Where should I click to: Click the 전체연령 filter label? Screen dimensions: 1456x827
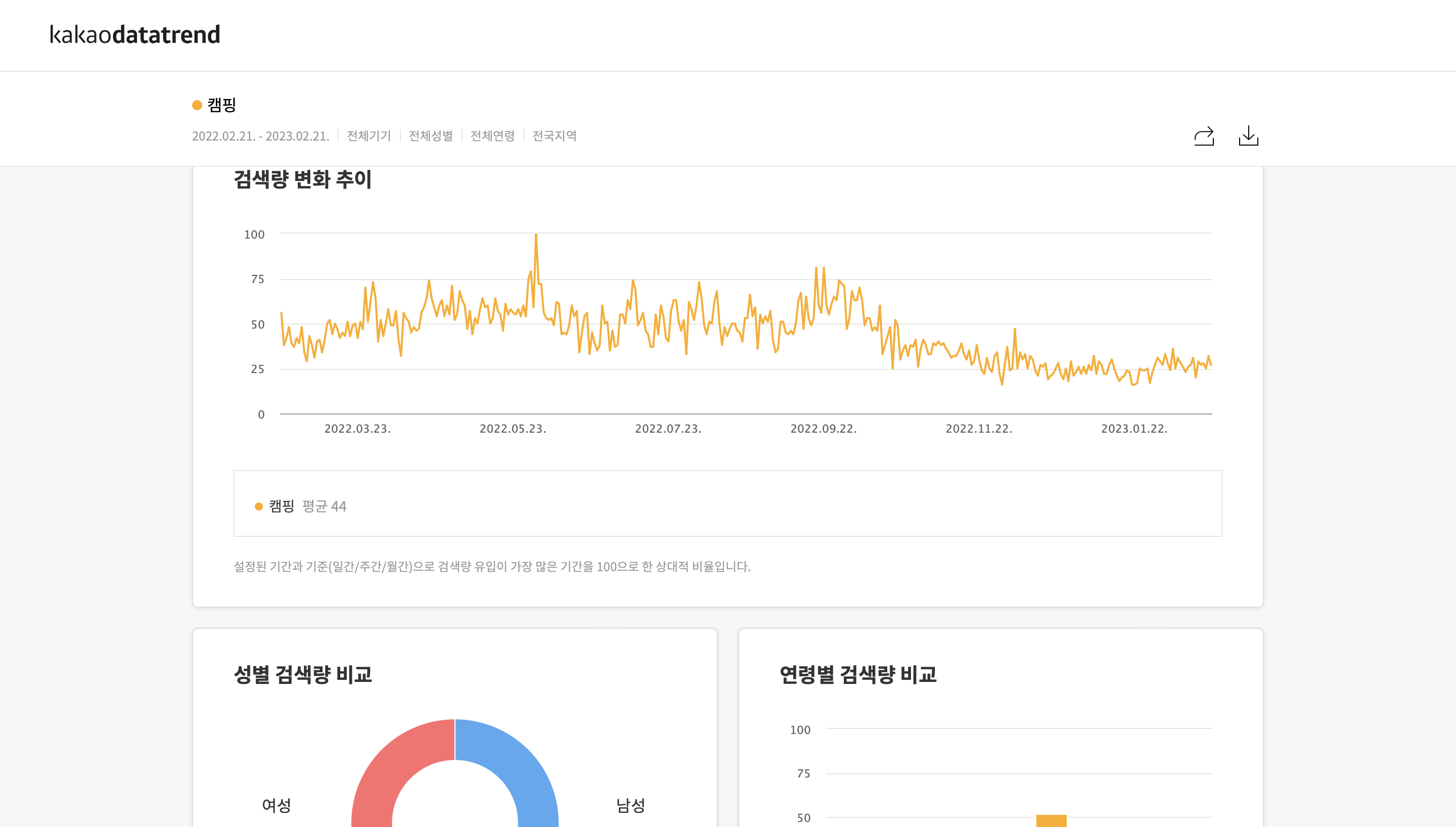pos(492,136)
